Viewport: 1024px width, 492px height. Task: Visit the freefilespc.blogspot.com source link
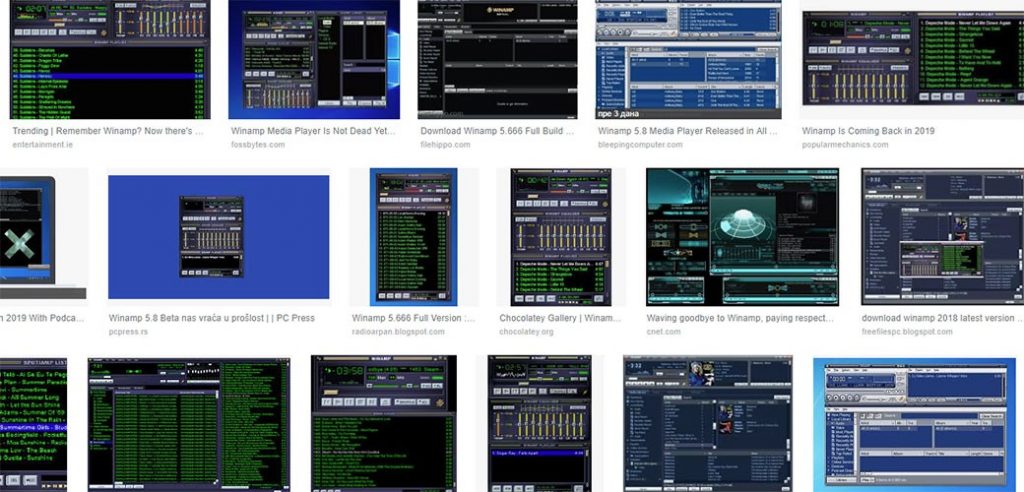(x=906, y=331)
